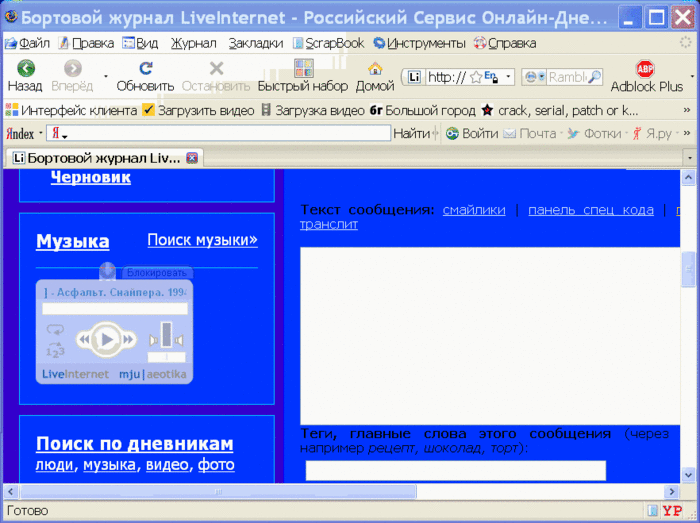Click the volume up speaker icon
This screenshot has width=700, height=523.
tap(179, 341)
